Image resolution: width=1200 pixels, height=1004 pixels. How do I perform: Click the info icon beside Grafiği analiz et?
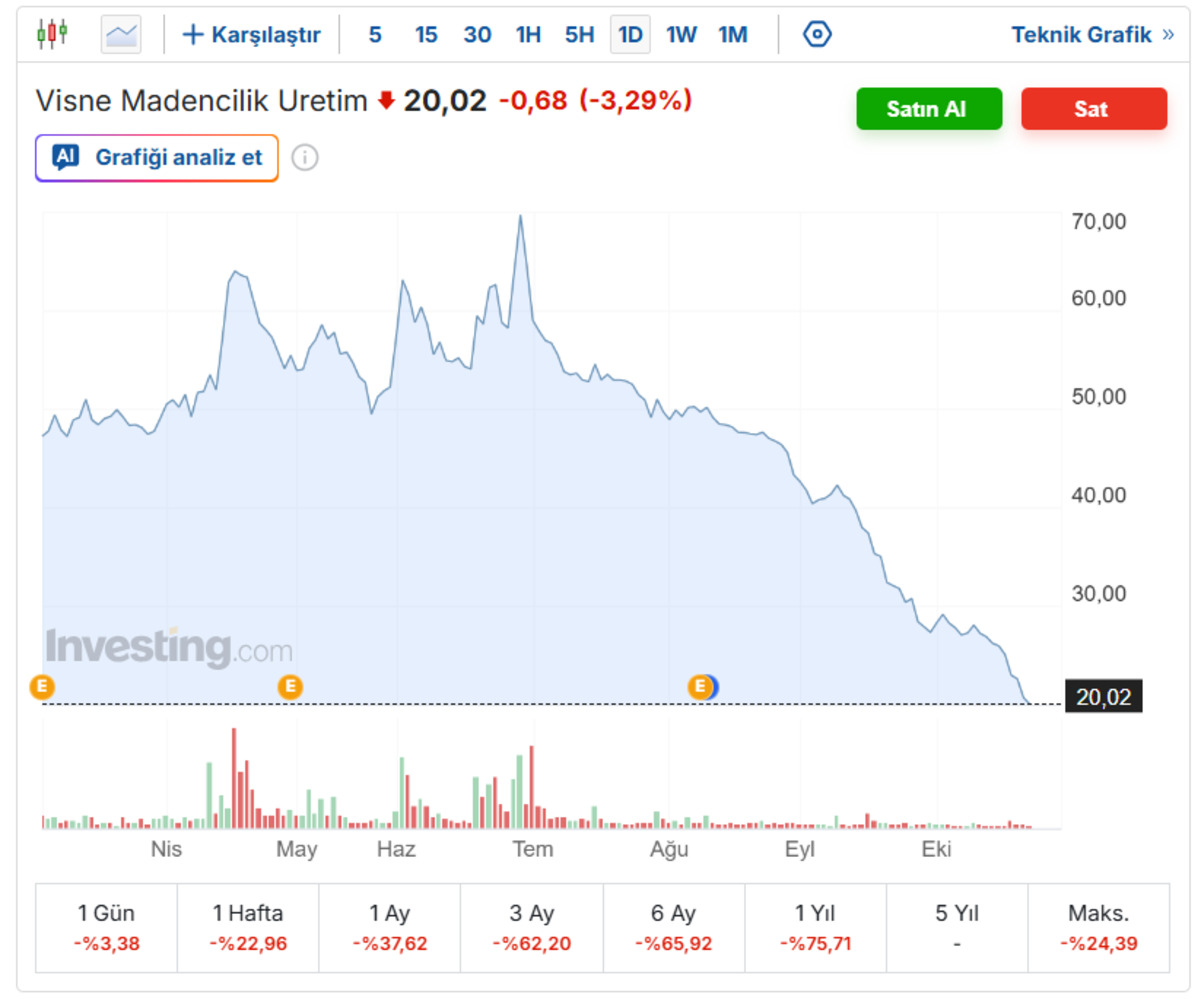(x=305, y=157)
